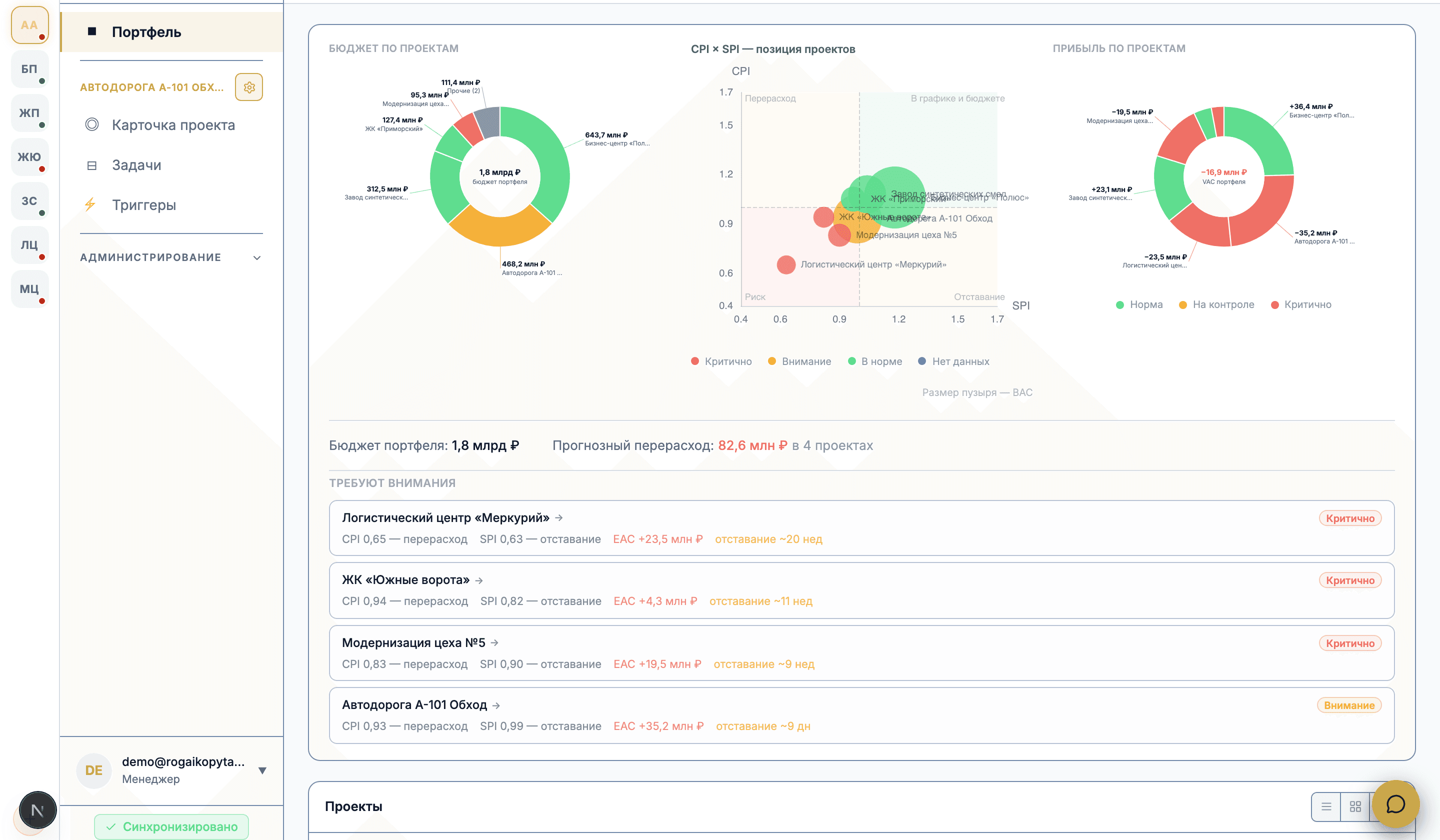Screen dimensions: 1440x840
Task: Open project settings gear for Автодорога А-101
Action: [x=249, y=87]
